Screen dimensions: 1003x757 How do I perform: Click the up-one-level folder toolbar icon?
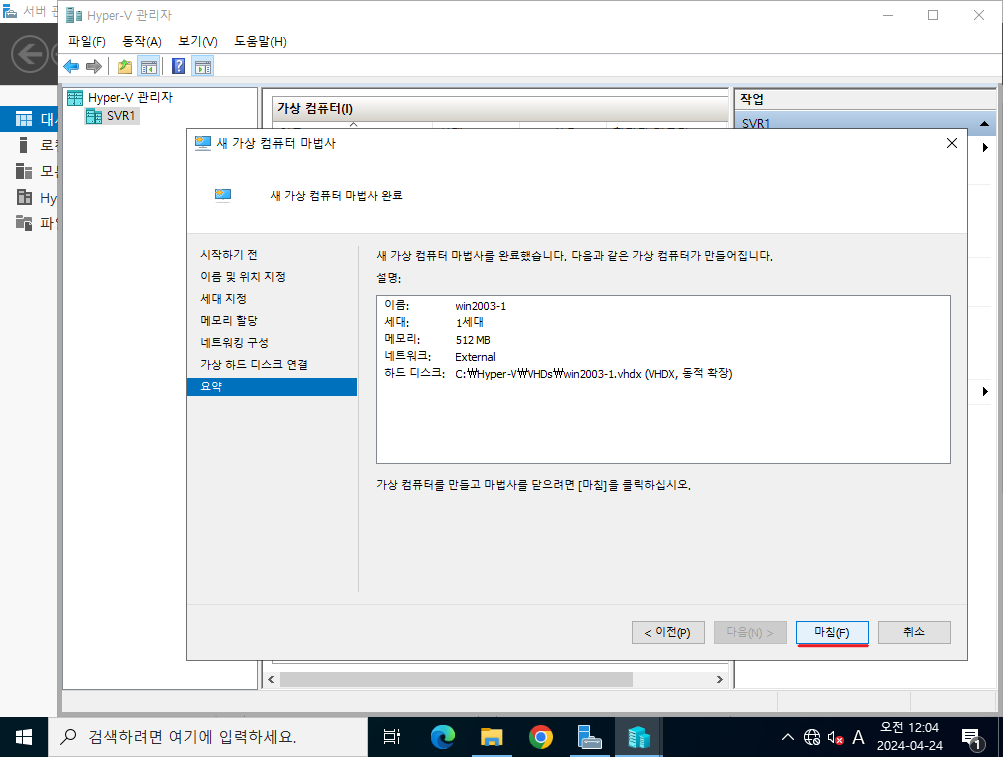pos(125,66)
